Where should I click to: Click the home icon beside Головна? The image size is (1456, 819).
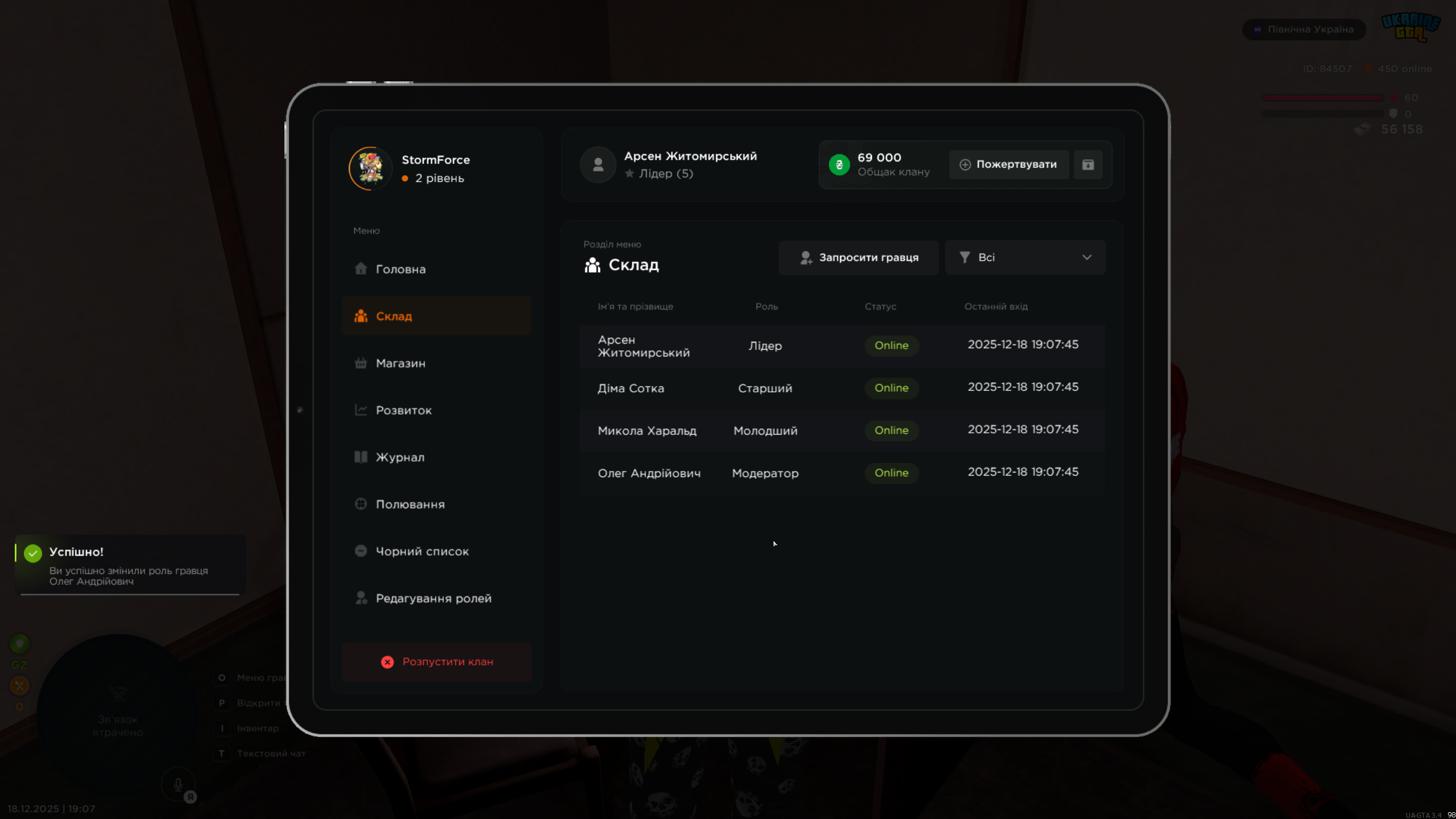pyautogui.click(x=361, y=268)
